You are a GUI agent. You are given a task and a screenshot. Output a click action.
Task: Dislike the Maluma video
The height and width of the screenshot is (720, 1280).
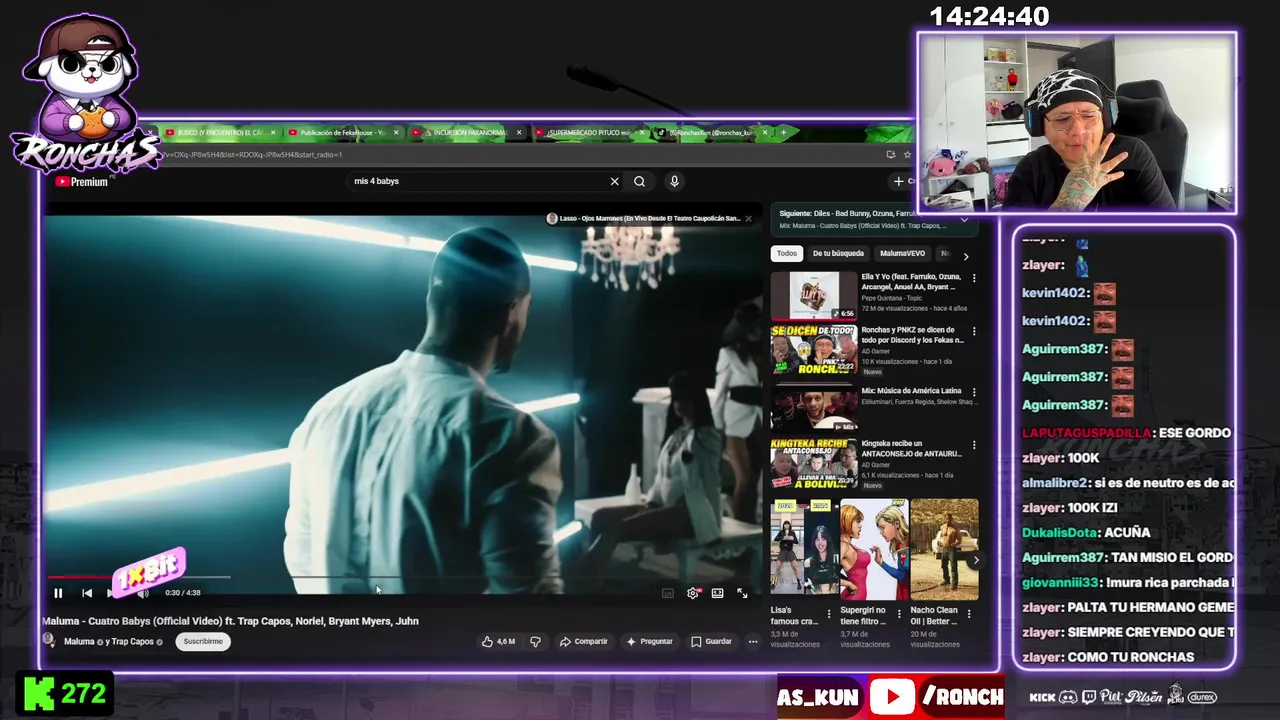[x=535, y=641]
